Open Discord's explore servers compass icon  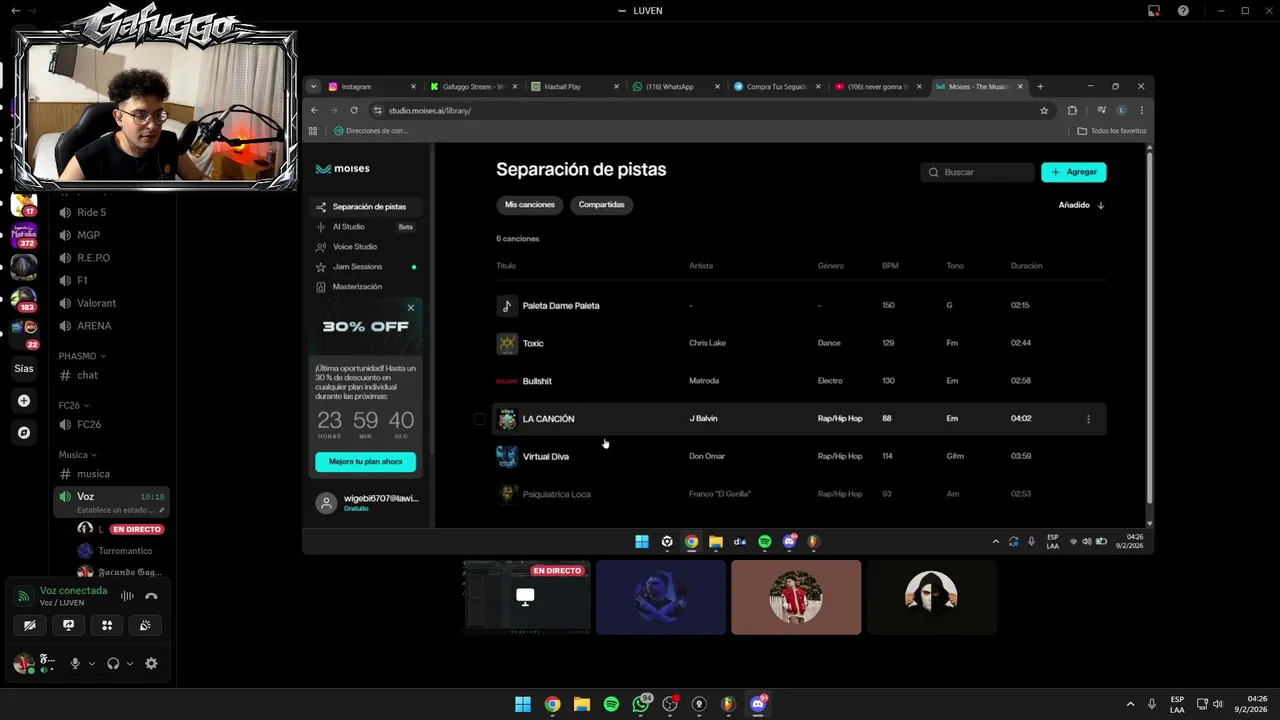24,433
